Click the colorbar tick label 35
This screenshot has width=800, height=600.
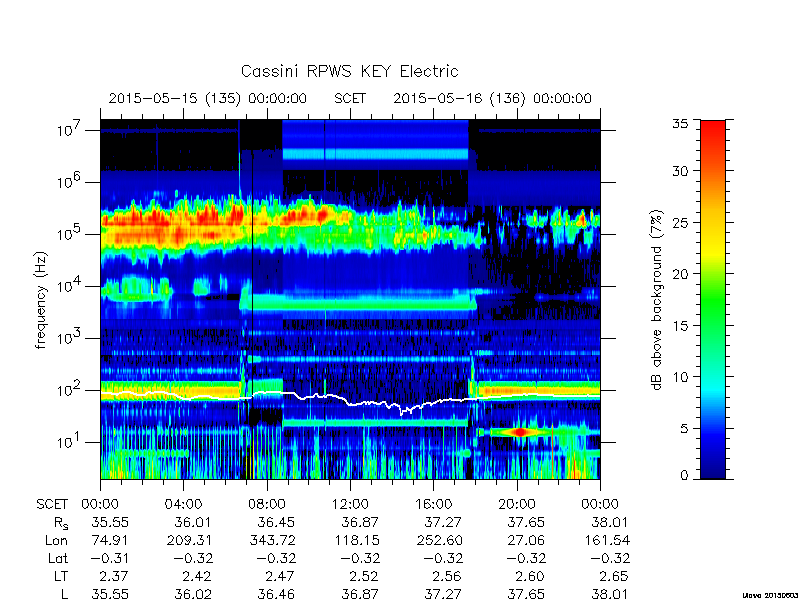tap(680, 123)
